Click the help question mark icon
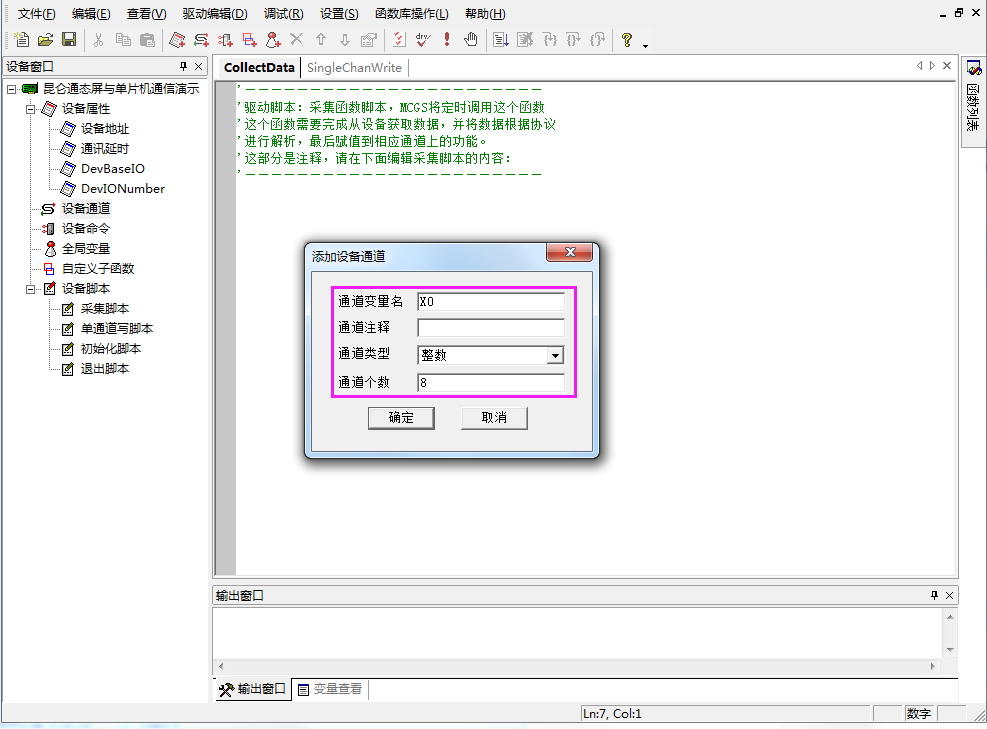Image resolution: width=987 pixels, height=729 pixels. [x=626, y=40]
